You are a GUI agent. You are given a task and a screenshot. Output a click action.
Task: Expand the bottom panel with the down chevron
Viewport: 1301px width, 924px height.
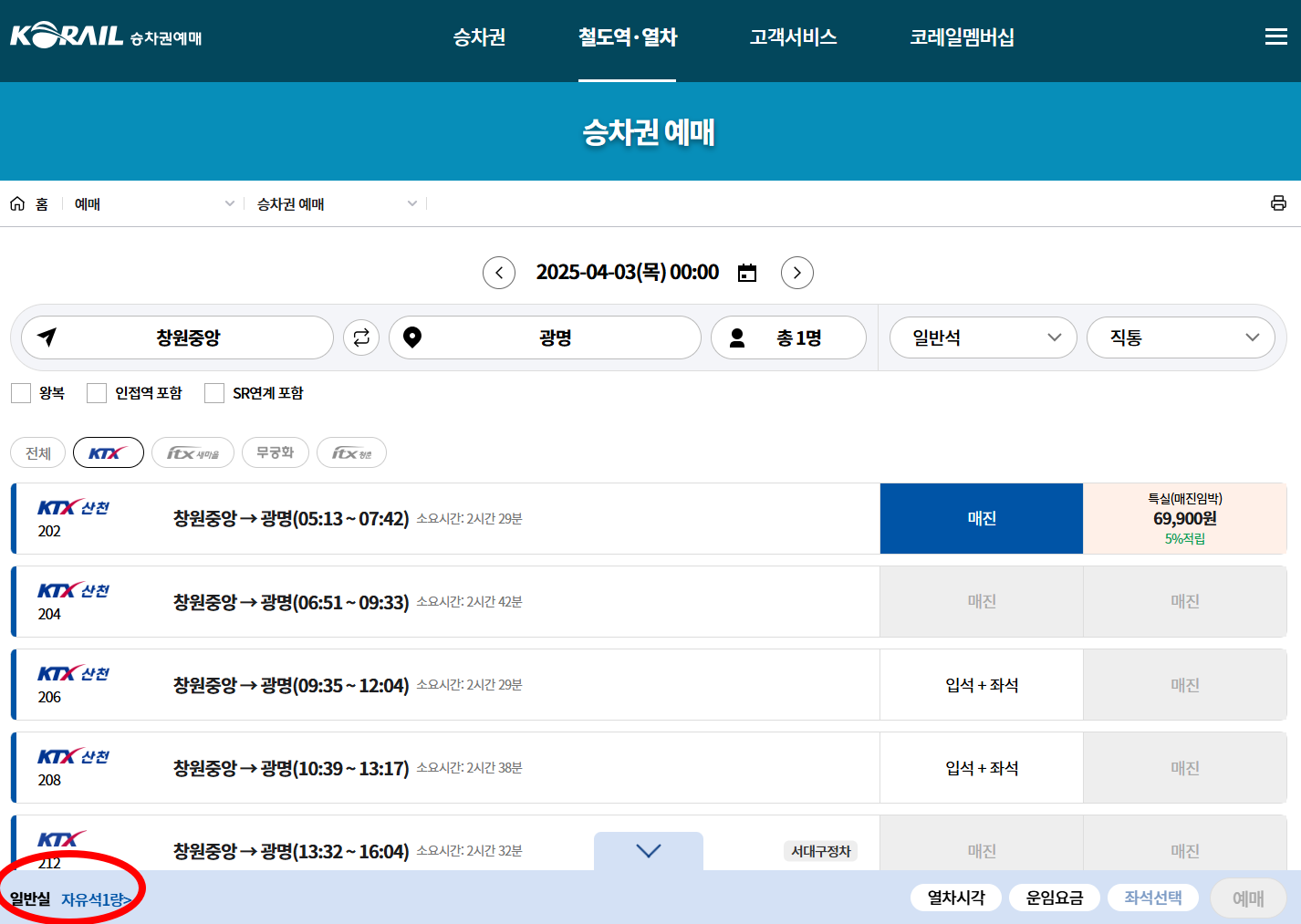point(649,851)
